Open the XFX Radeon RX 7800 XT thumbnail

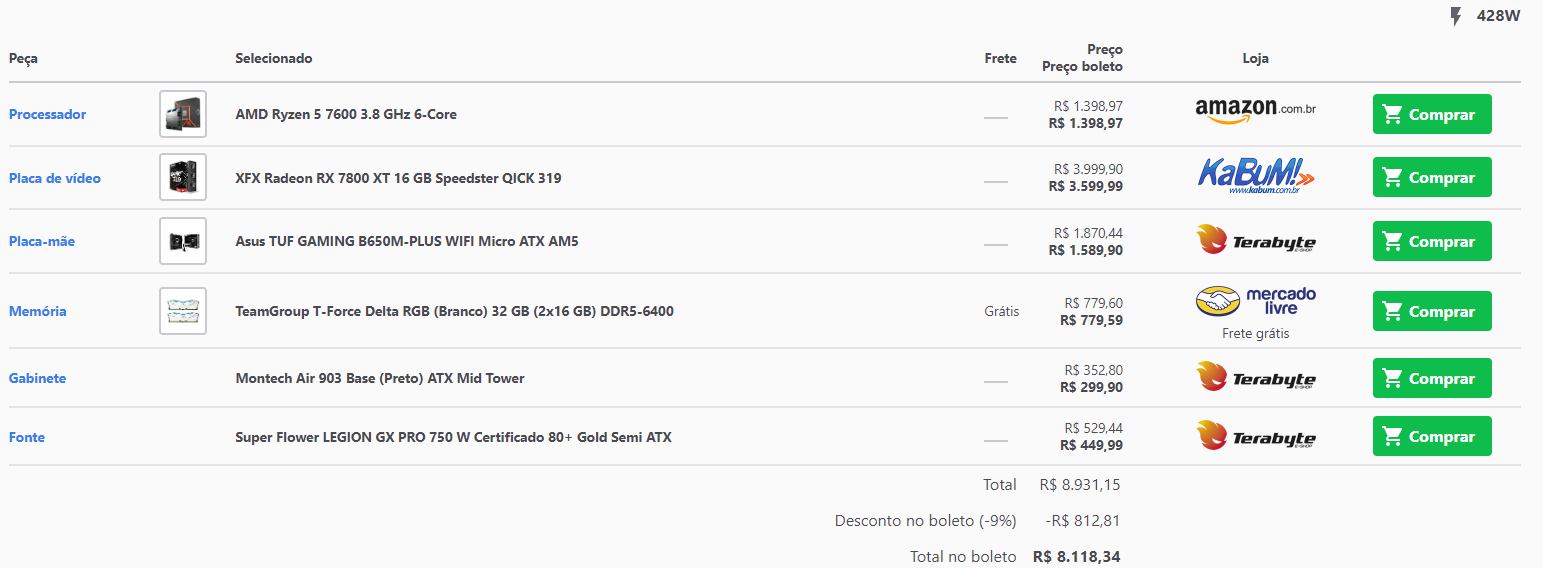[x=183, y=177]
